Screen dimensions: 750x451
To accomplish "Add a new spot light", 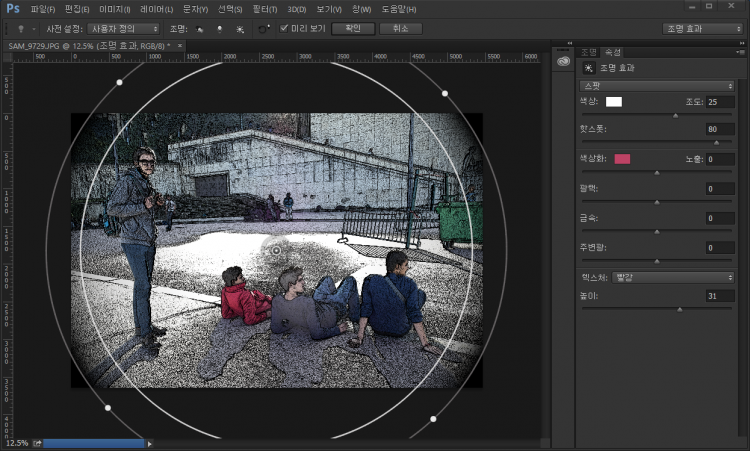I will pyautogui.click(x=197, y=29).
